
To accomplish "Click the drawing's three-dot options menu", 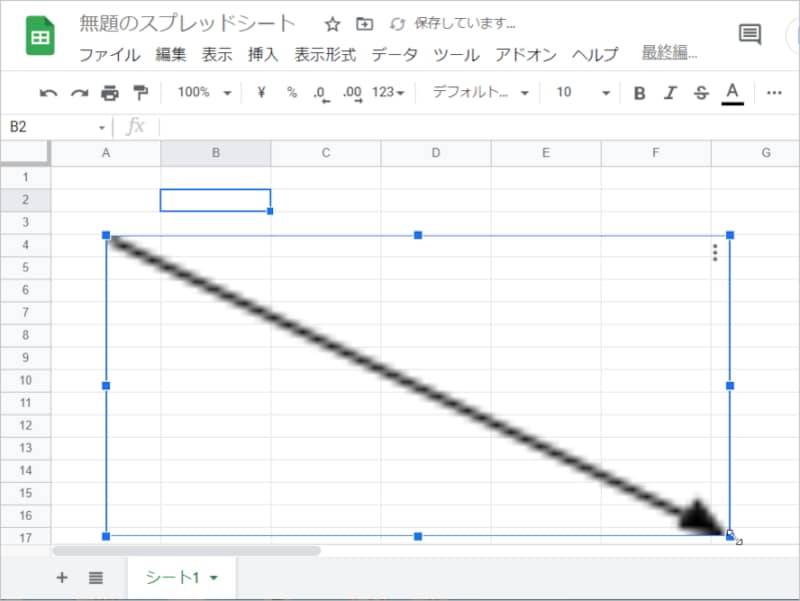I will coord(714,254).
